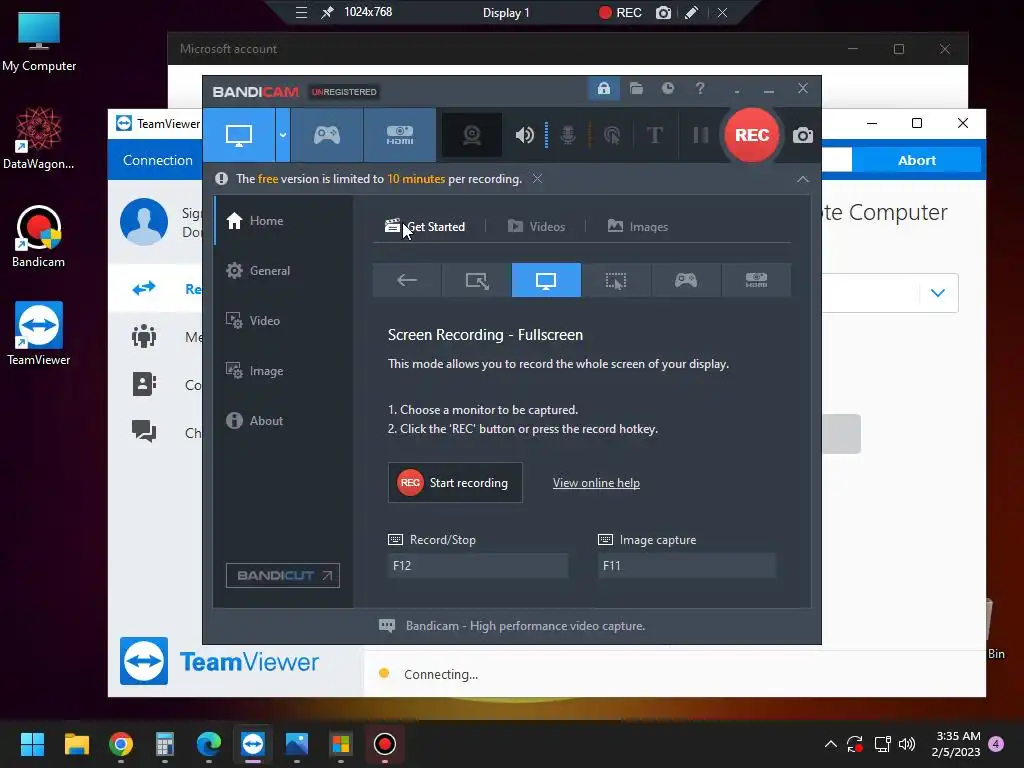Select fullscreen mode icon in selector row
The height and width of the screenshot is (768, 1024).
[546, 280]
